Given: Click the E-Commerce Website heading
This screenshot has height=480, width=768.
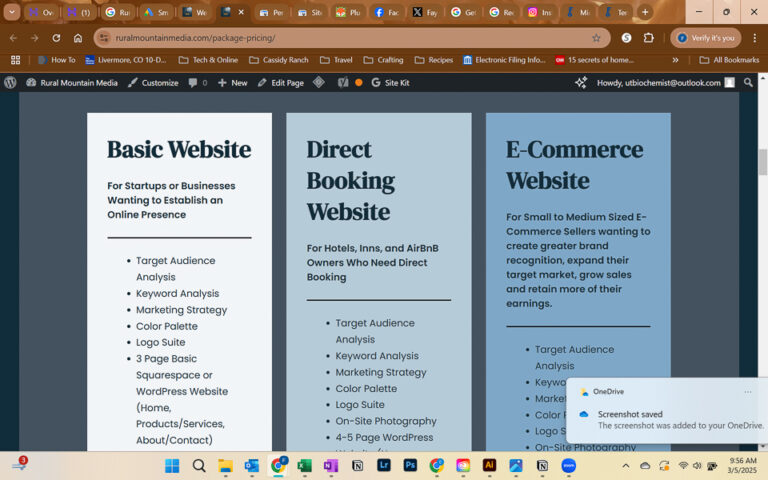Looking at the screenshot, I should (x=575, y=165).
